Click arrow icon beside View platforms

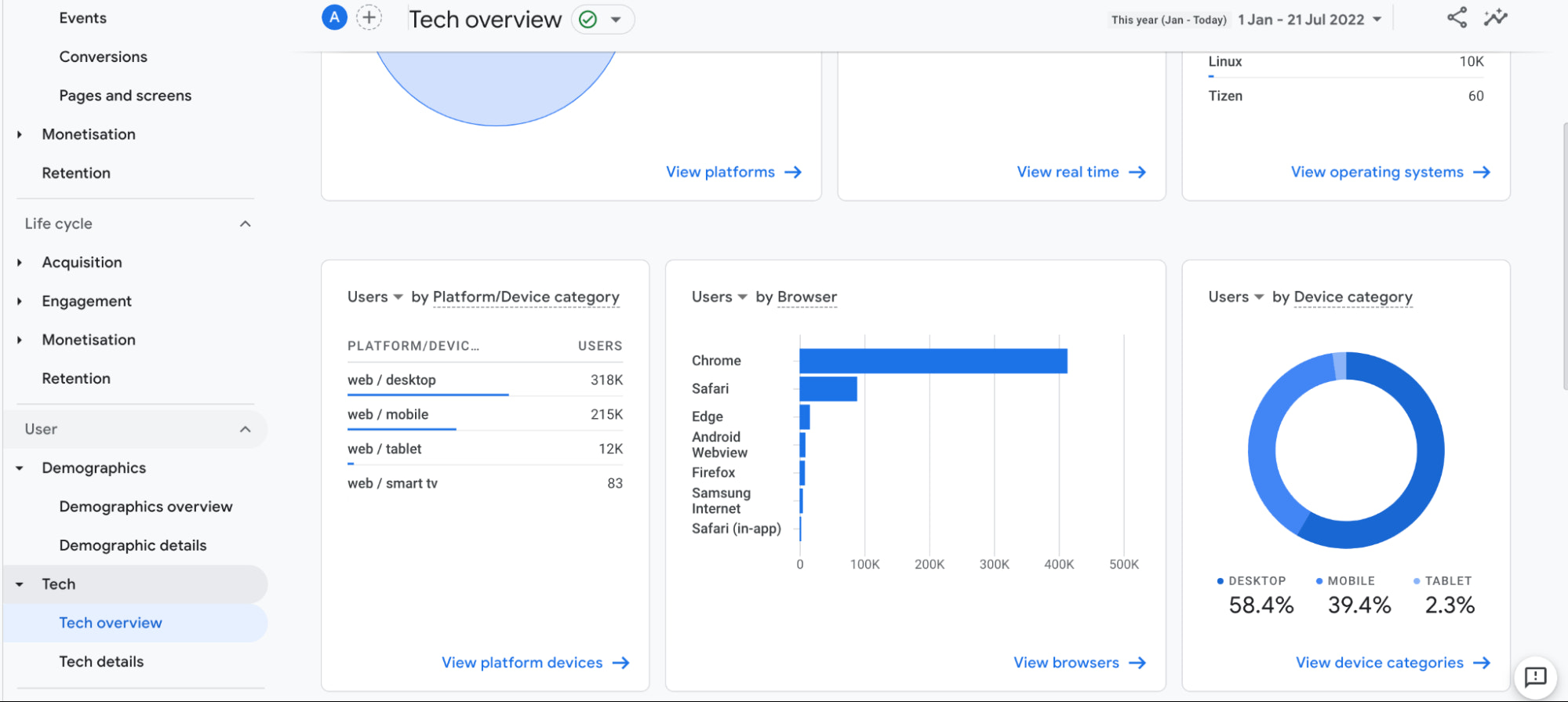tap(793, 173)
